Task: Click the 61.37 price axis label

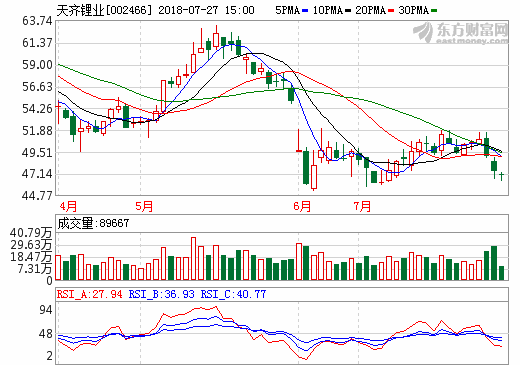Action: point(37,43)
